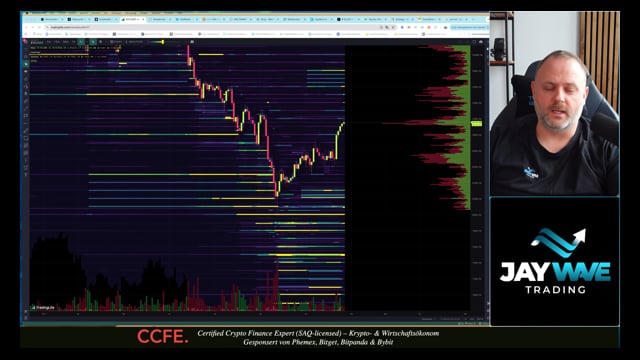The image size is (640, 360).
Task: Click the yellow current price label
Action: [476, 123]
